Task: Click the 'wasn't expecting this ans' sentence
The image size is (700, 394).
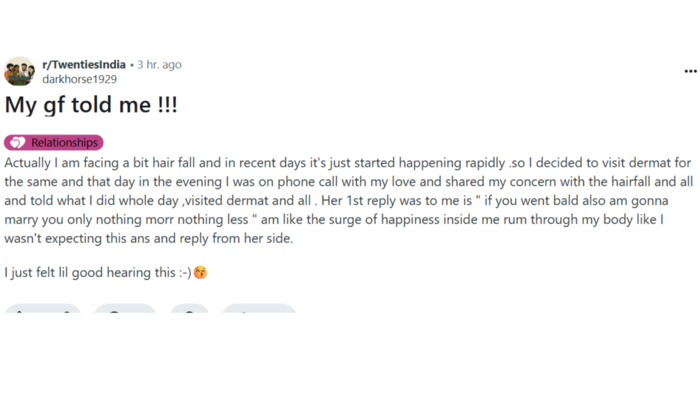Action: coord(149,238)
